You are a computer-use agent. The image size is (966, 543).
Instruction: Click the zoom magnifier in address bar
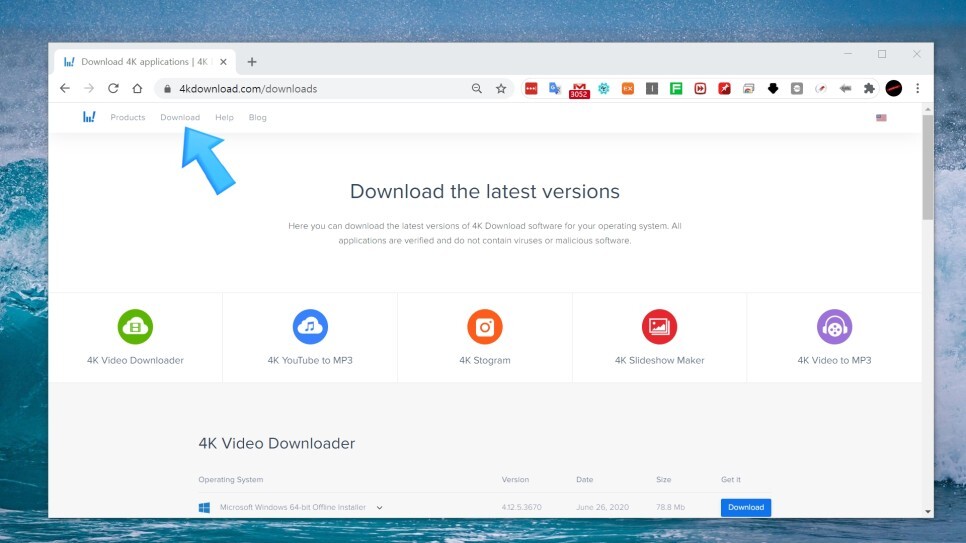(476, 89)
